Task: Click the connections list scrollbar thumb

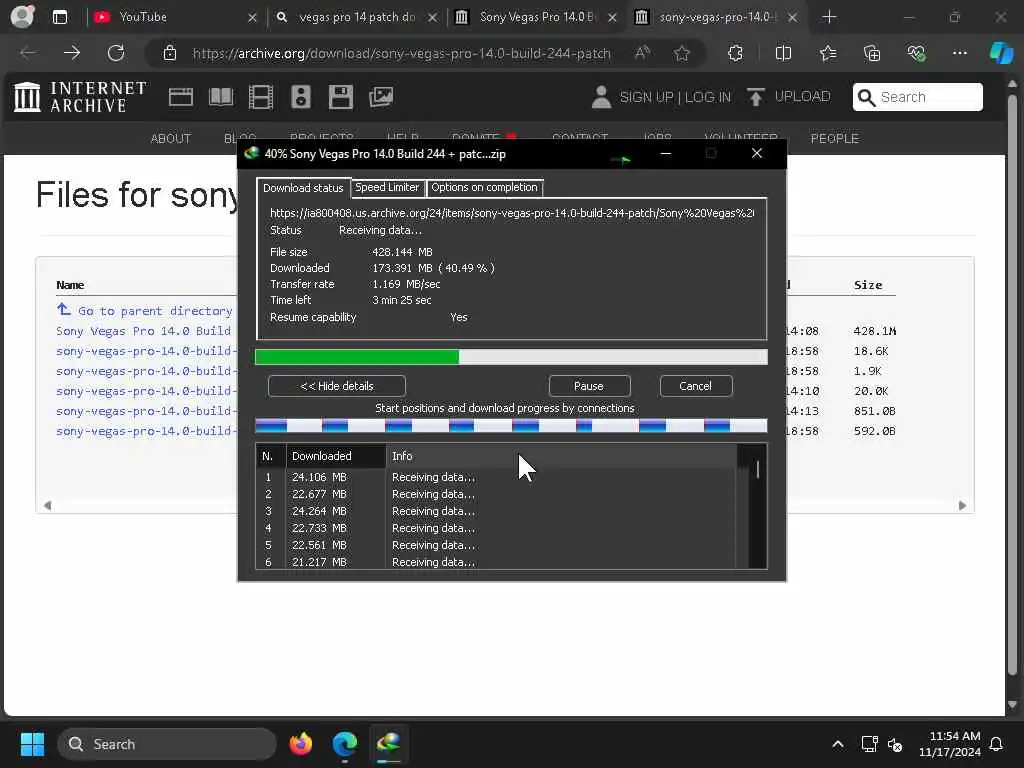Action: [758, 469]
